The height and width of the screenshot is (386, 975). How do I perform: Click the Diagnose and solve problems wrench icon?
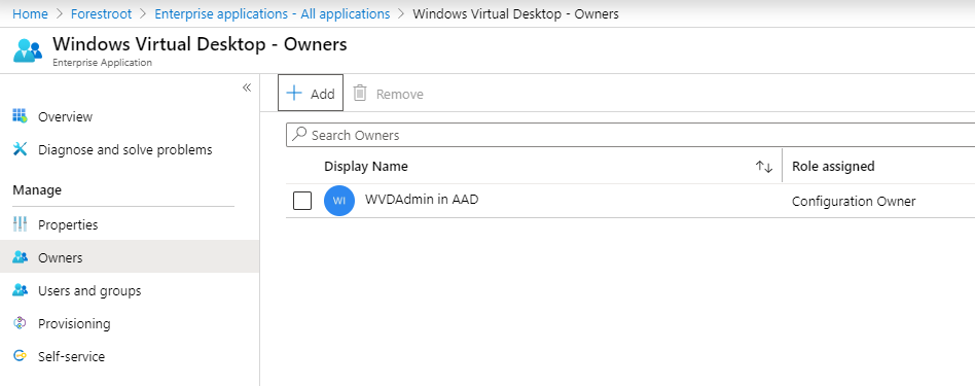click(20, 149)
